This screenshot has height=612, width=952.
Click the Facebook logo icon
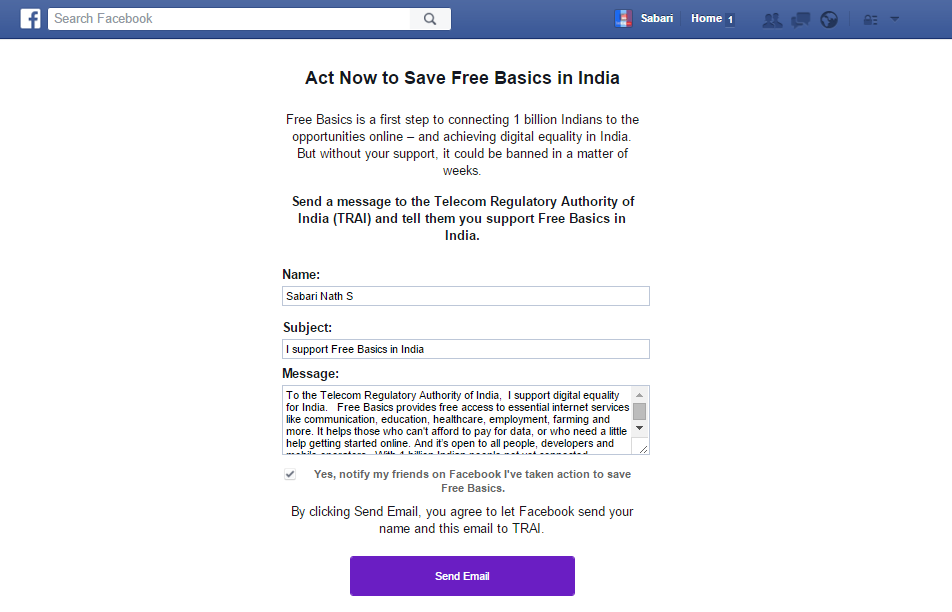point(30,19)
